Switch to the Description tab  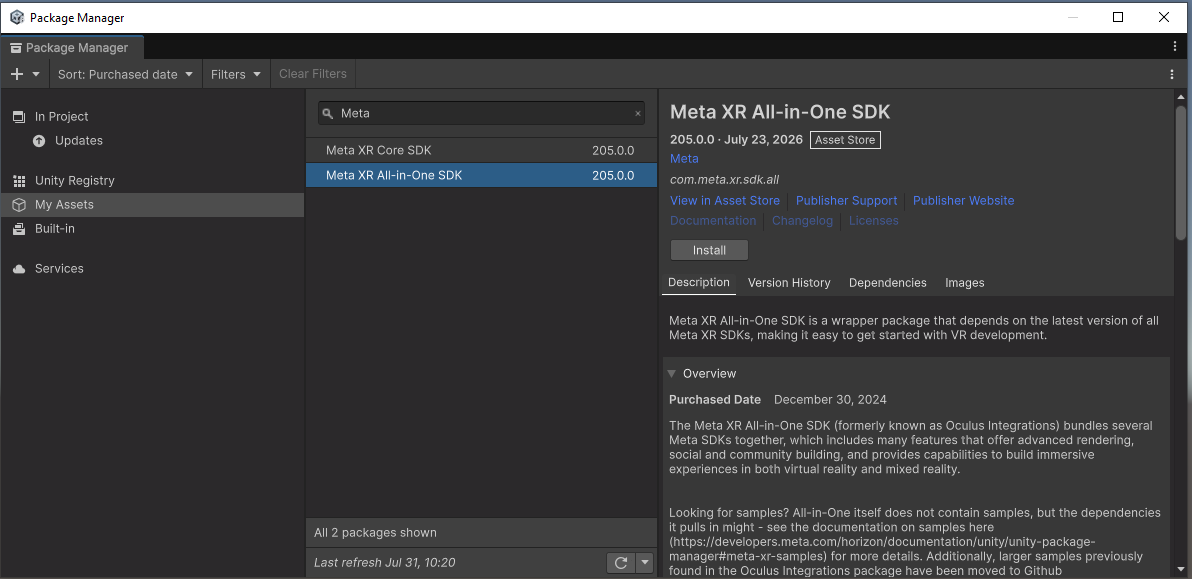[699, 282]
